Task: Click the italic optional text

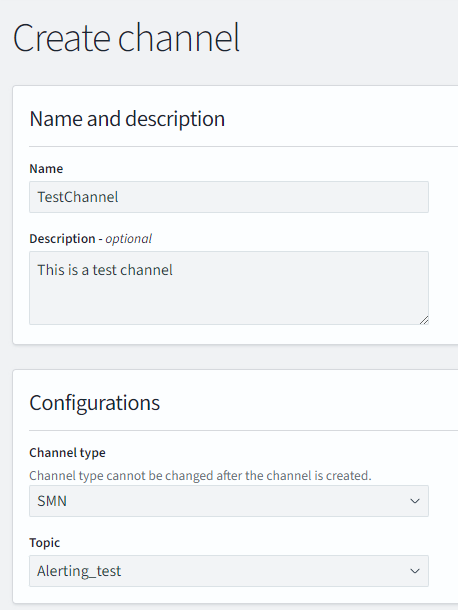Action: pos(128,239)
